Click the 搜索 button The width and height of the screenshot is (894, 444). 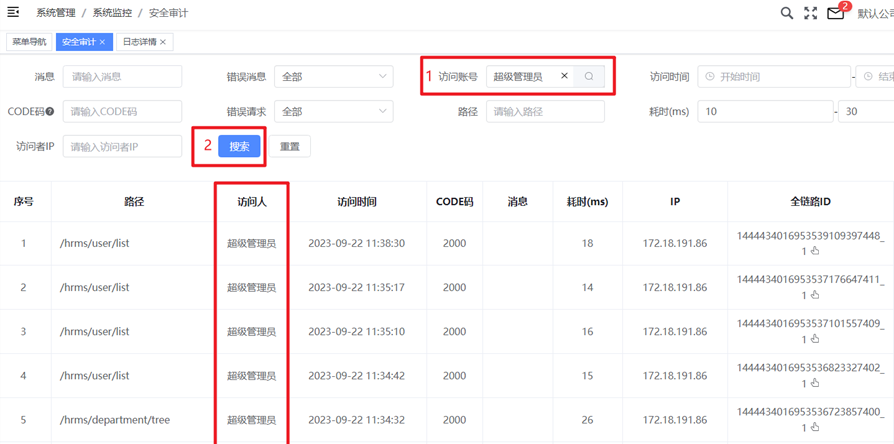(x=239, y=146)
